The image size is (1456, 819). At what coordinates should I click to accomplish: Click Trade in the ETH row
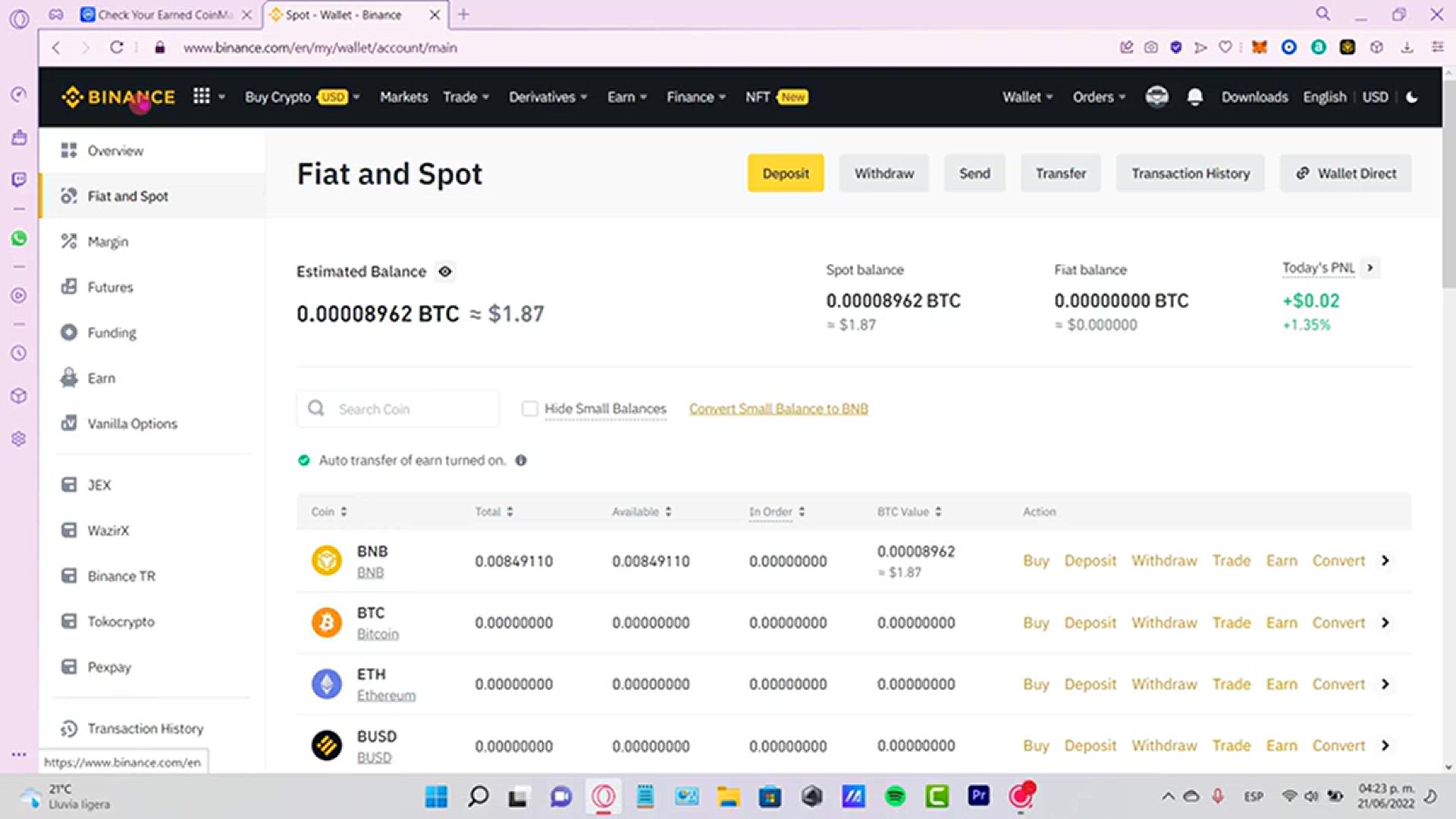coord(1232,684)
